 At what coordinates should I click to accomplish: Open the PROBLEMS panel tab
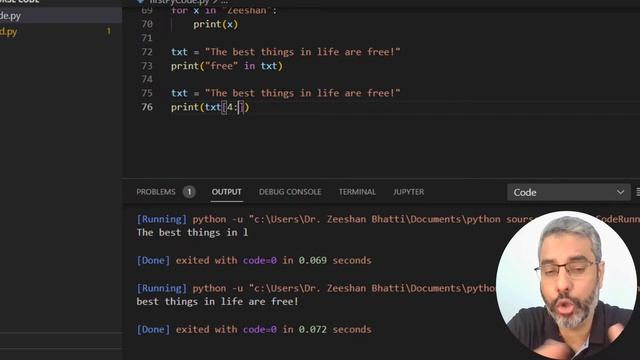pos(156,192)
